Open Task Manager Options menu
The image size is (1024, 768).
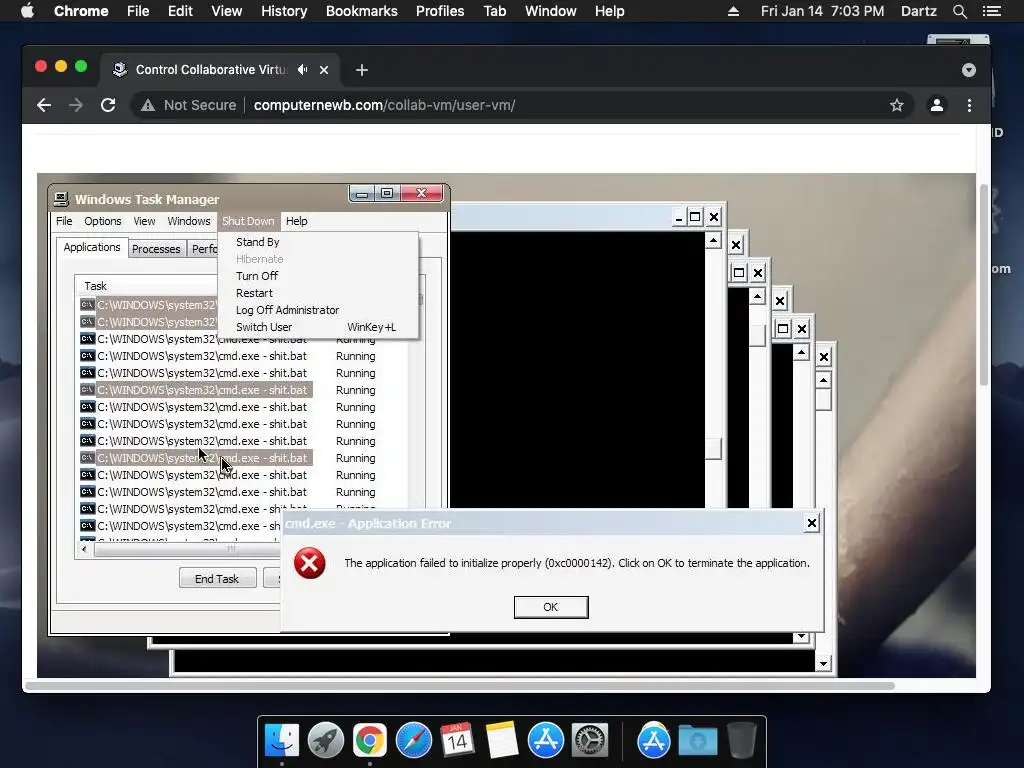tap(103, 221)
